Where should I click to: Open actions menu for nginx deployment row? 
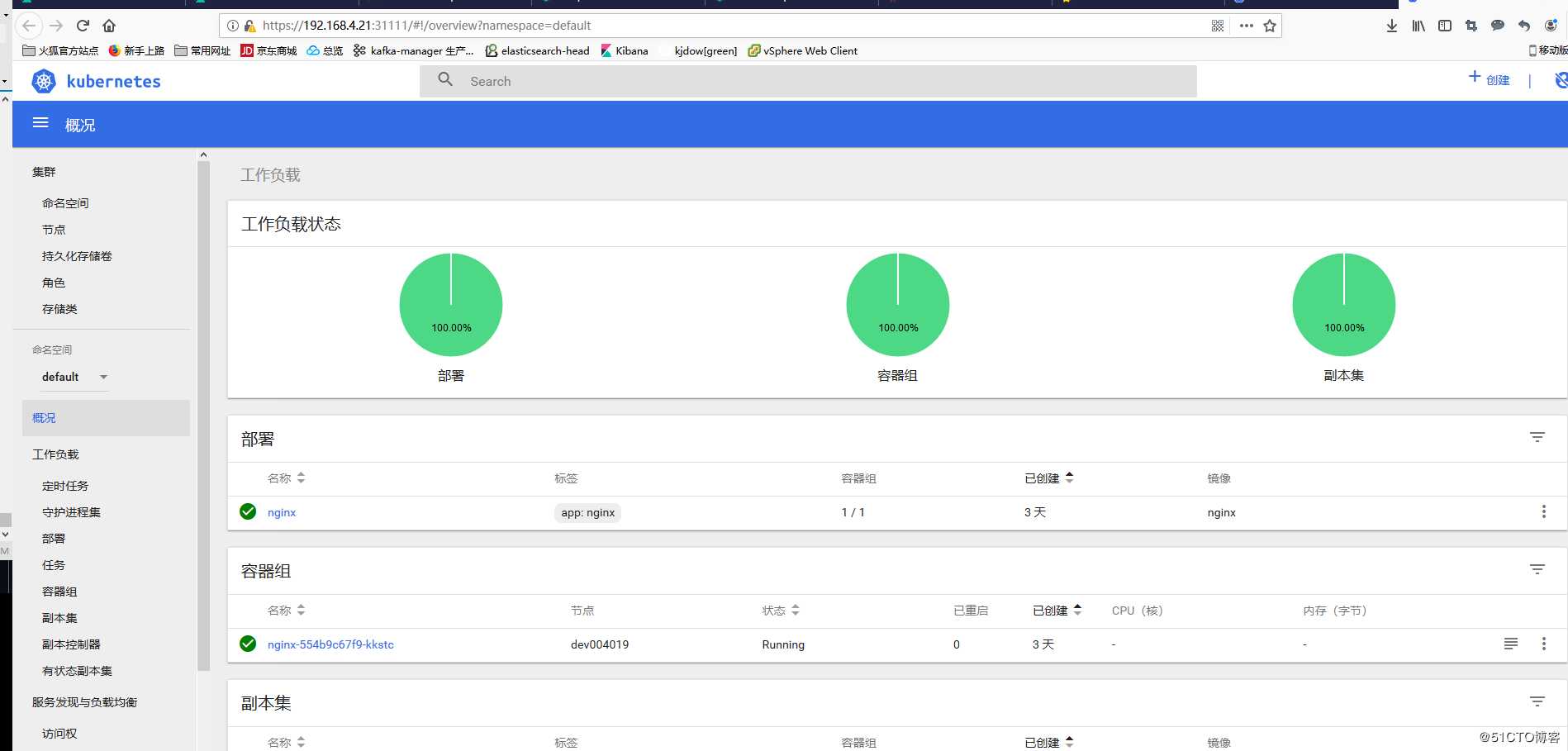pyautogui.click(x=1544, y=511)
